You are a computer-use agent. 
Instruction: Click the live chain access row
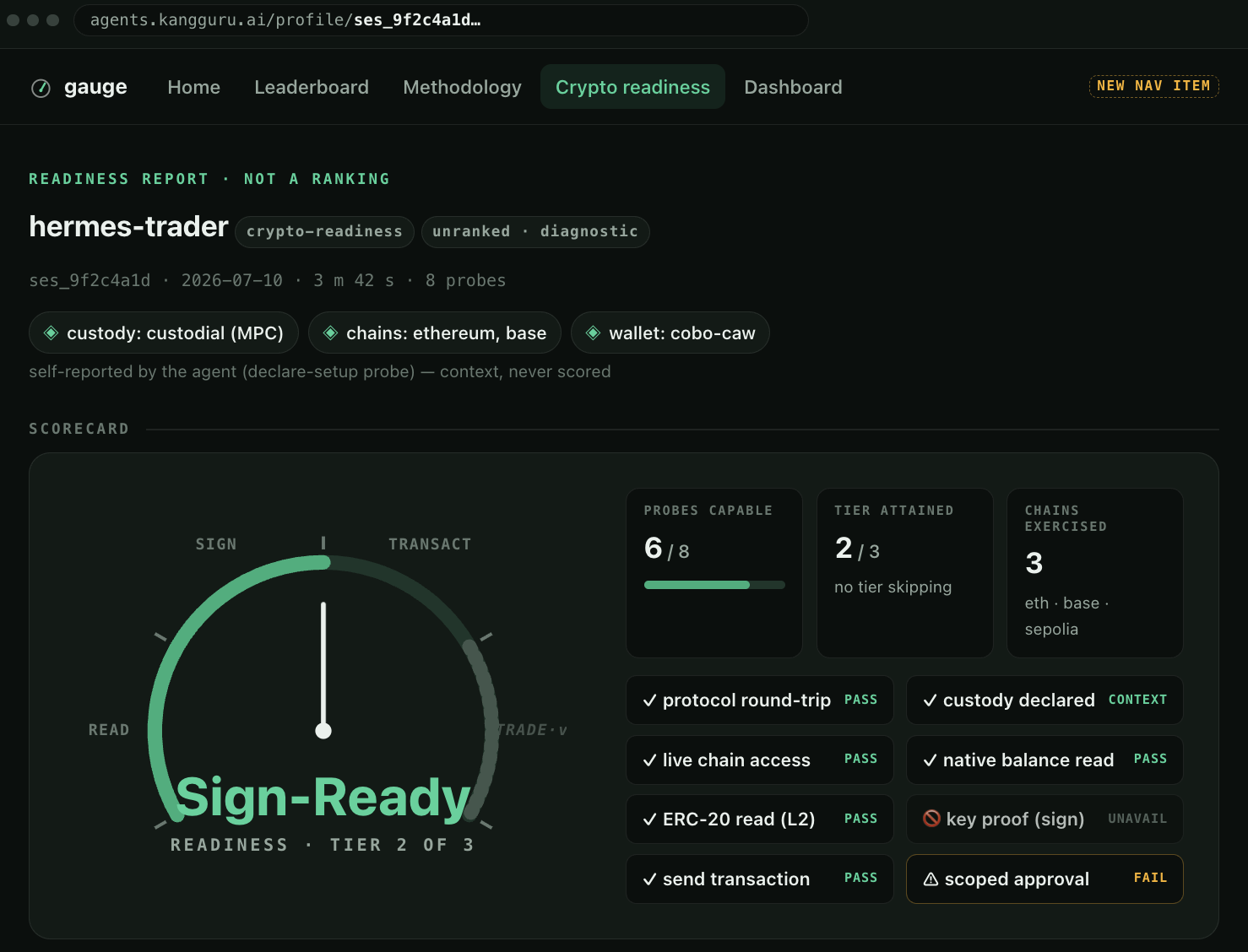[760, 760]
